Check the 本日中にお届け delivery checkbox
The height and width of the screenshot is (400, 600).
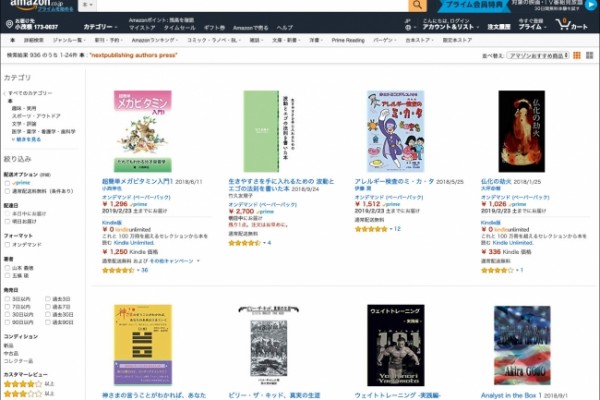[x=7, y=214]
